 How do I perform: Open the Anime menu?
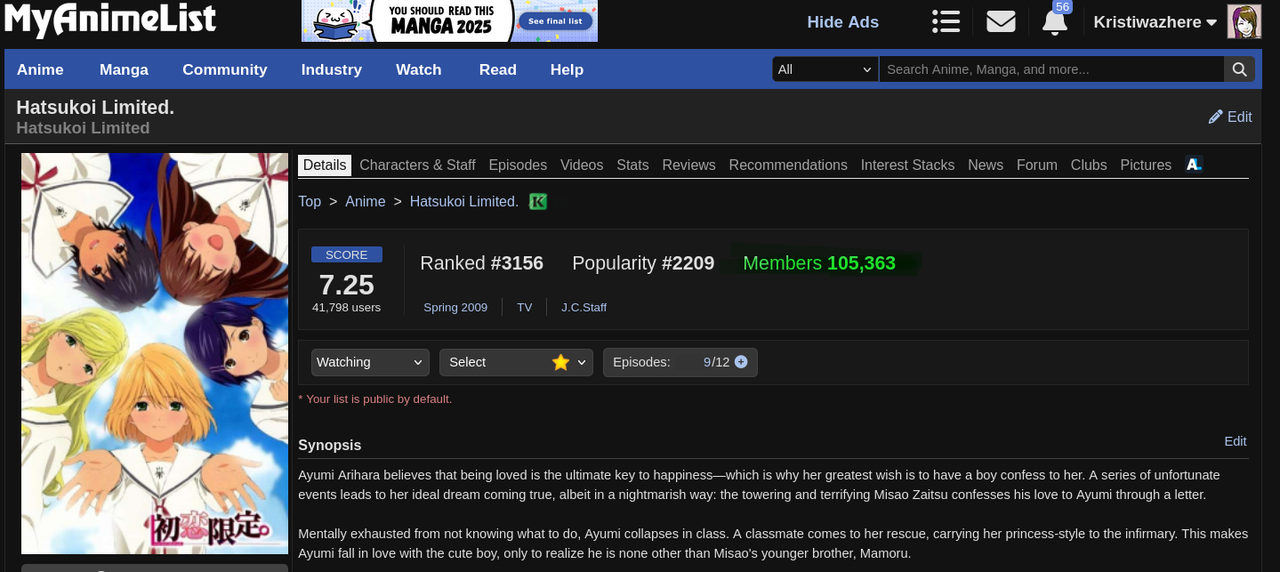(40, 69)
